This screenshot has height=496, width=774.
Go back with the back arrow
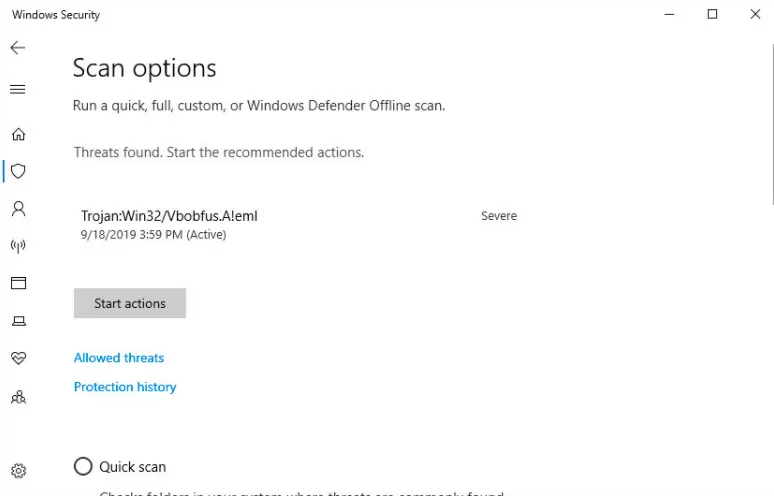[18, 47]
